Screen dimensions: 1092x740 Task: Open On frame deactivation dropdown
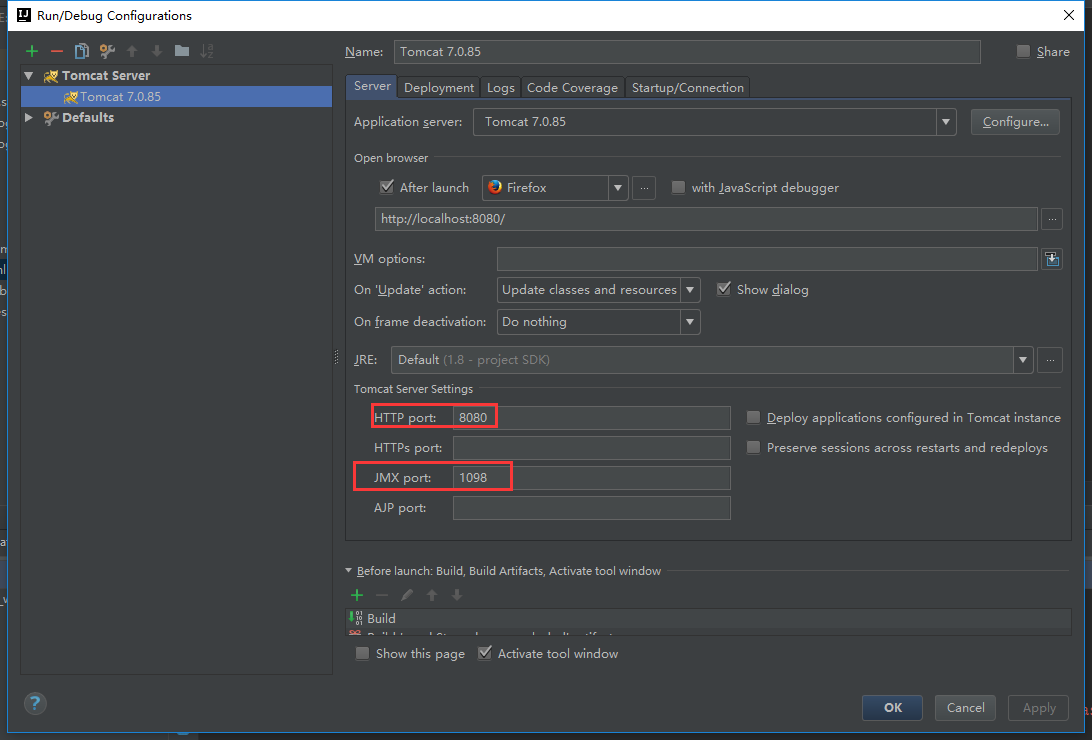[690, 322]
